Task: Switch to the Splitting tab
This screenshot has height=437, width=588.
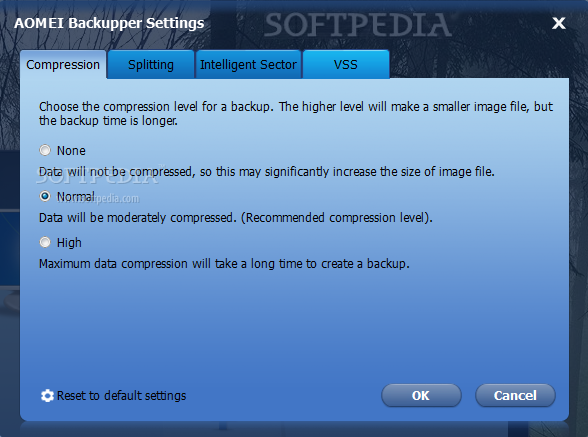Action: 151,65
